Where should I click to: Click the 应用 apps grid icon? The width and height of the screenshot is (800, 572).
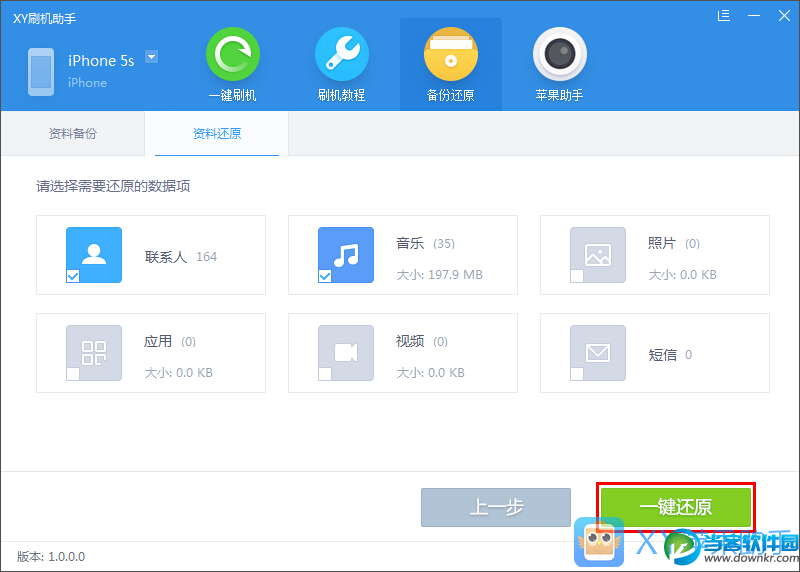(x=94, y=353)
